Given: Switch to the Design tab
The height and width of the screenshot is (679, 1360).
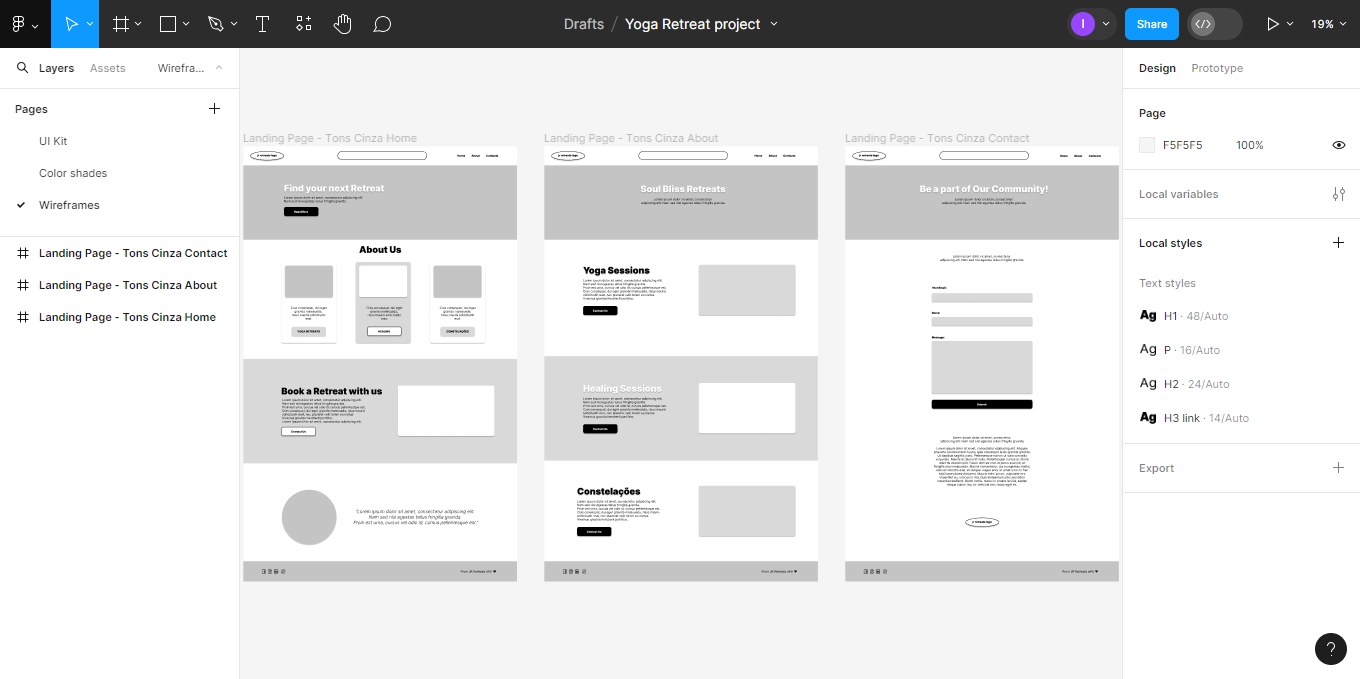Looking at the screenshot, I should tap(1157, 68).
